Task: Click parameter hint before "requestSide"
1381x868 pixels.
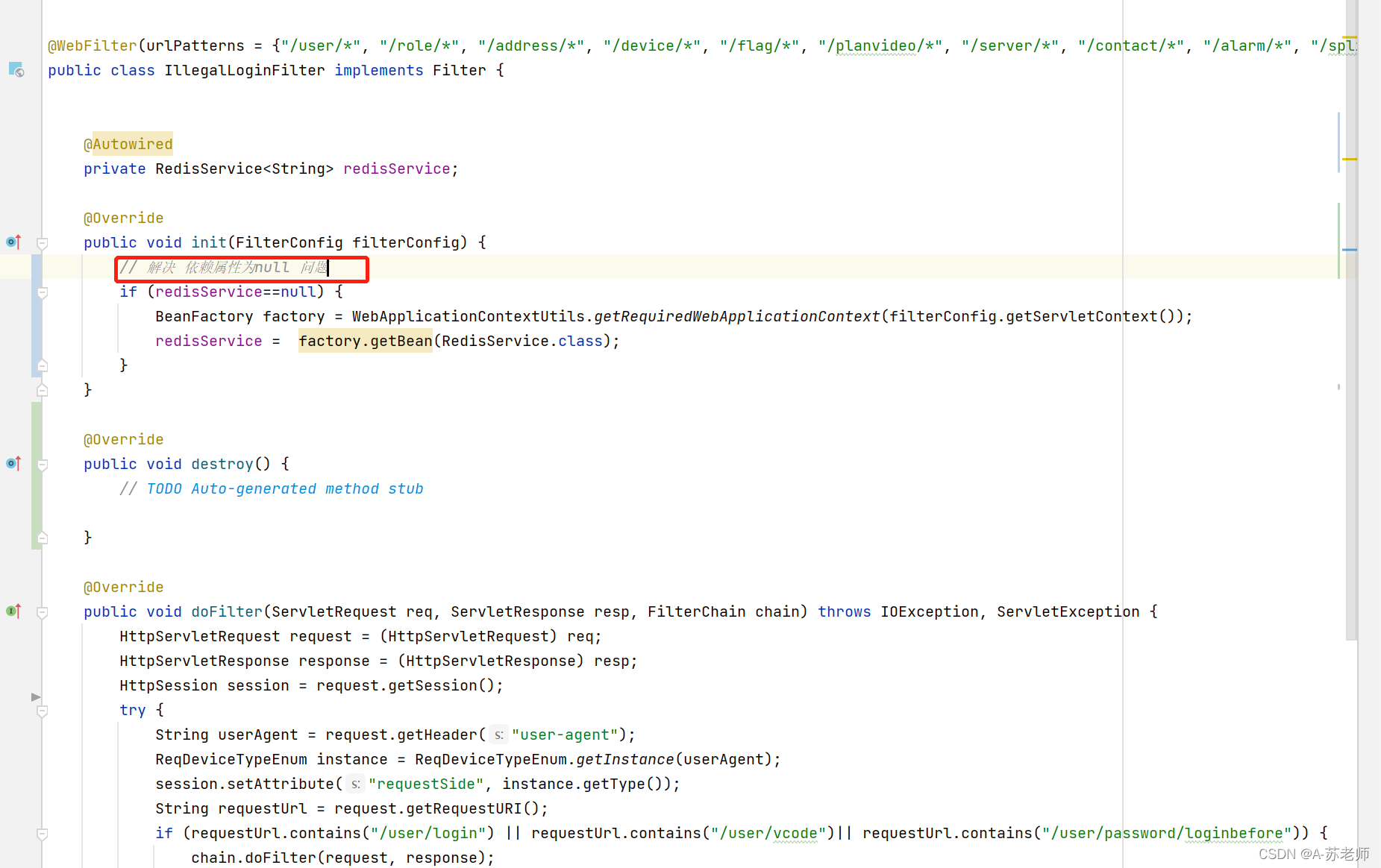Action: tap(356, 784)
